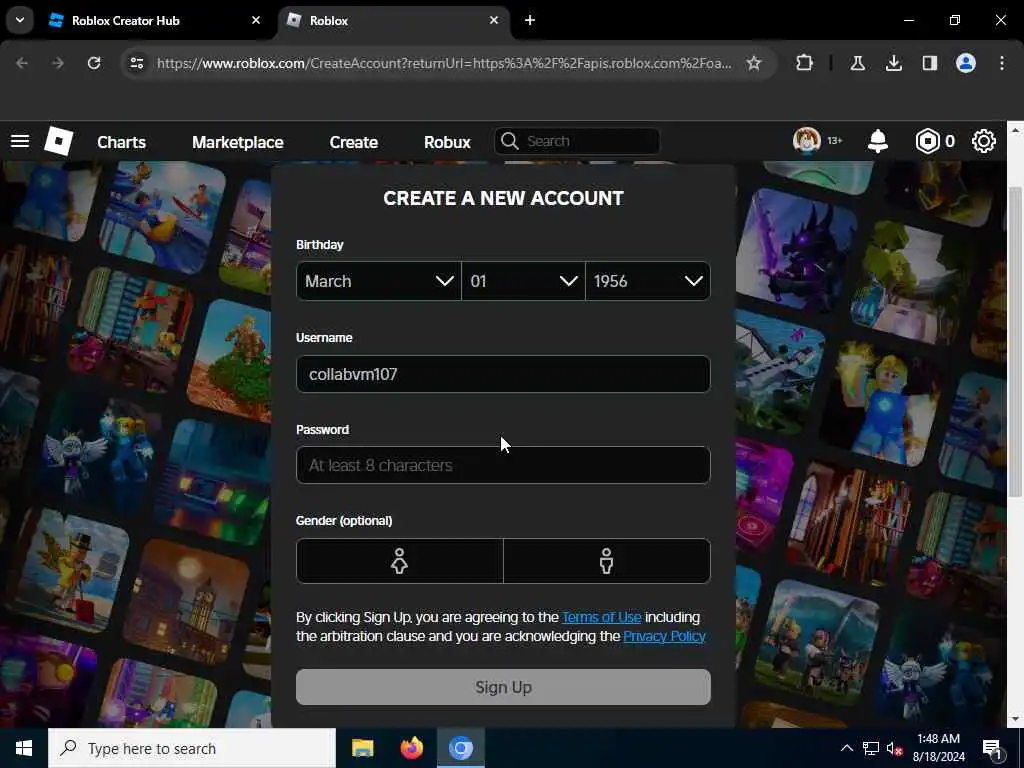Open Firefox from the taskbar
The width and height of the screenshot is (1024, 768).
tap(411, 748)
